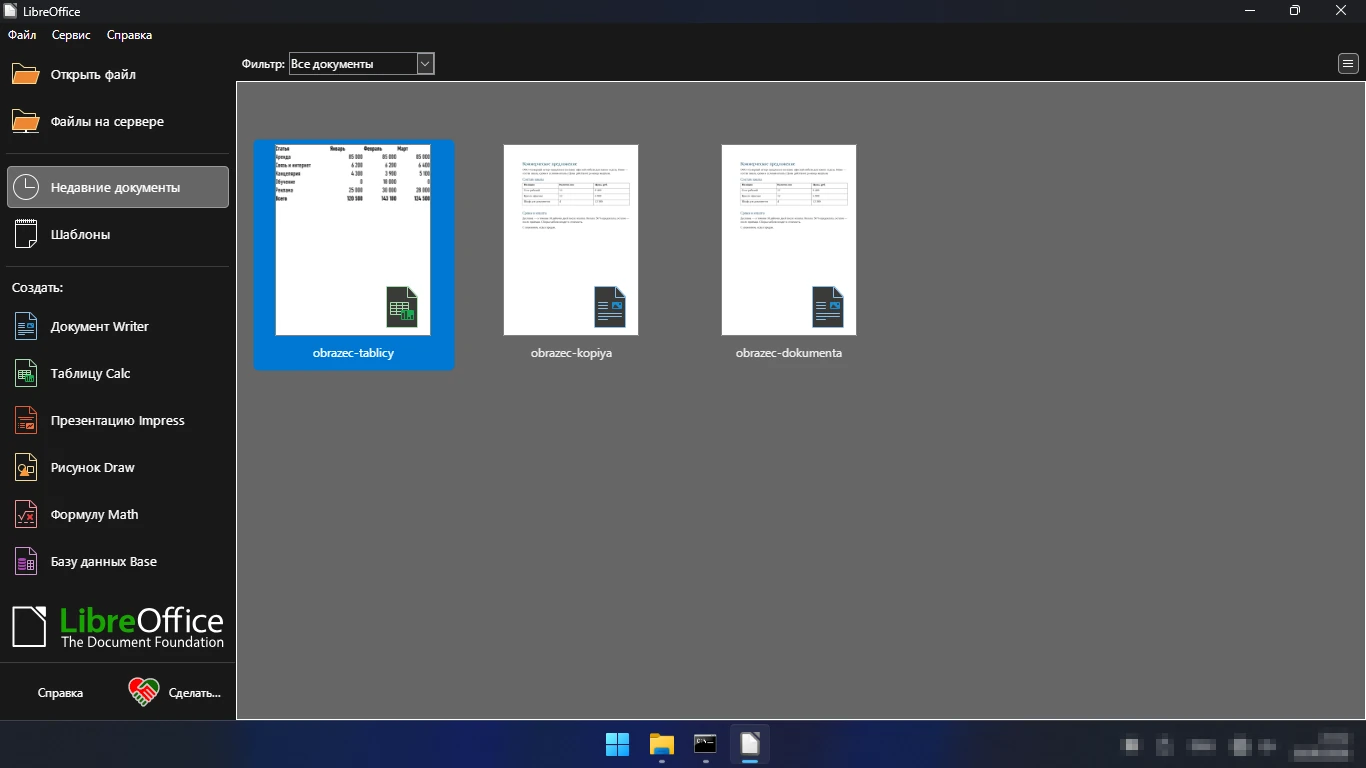Screen dimensions: 1366x768
Task: Click the Remote Files folder icon
Action: click(x=26, y=122)
